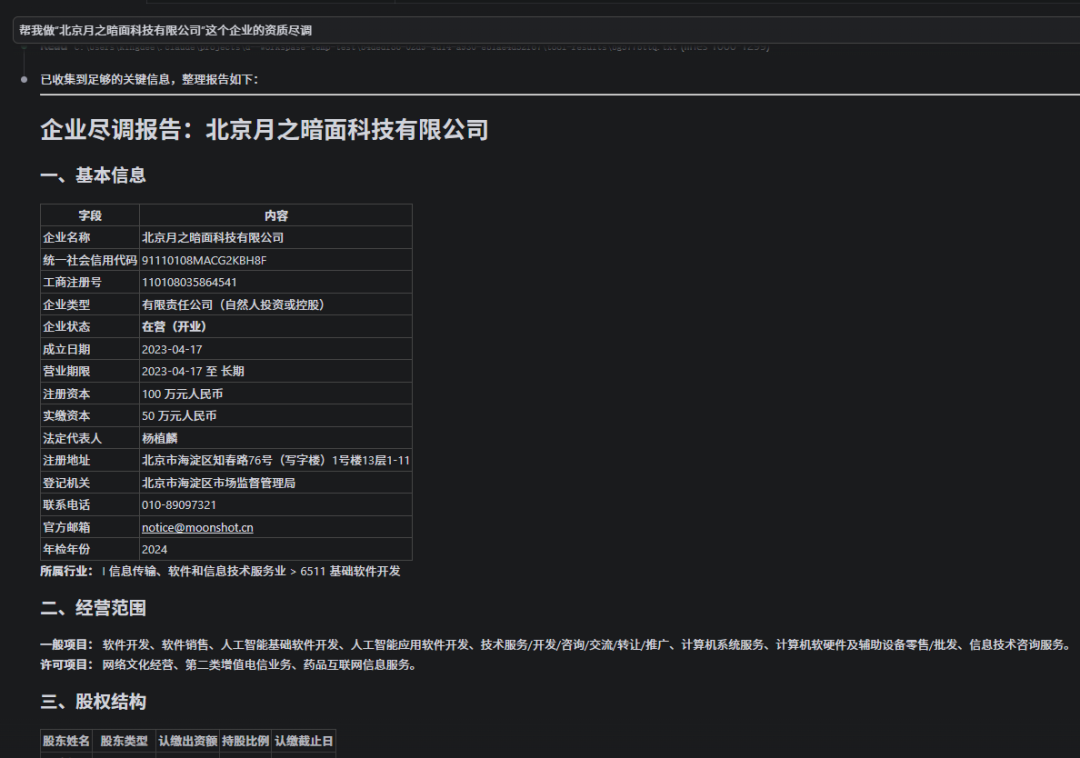The width and height of the screenshot is (1080, 758).
Task: Click the 在营（开业） status cell
Action: [x=174, y=327]
